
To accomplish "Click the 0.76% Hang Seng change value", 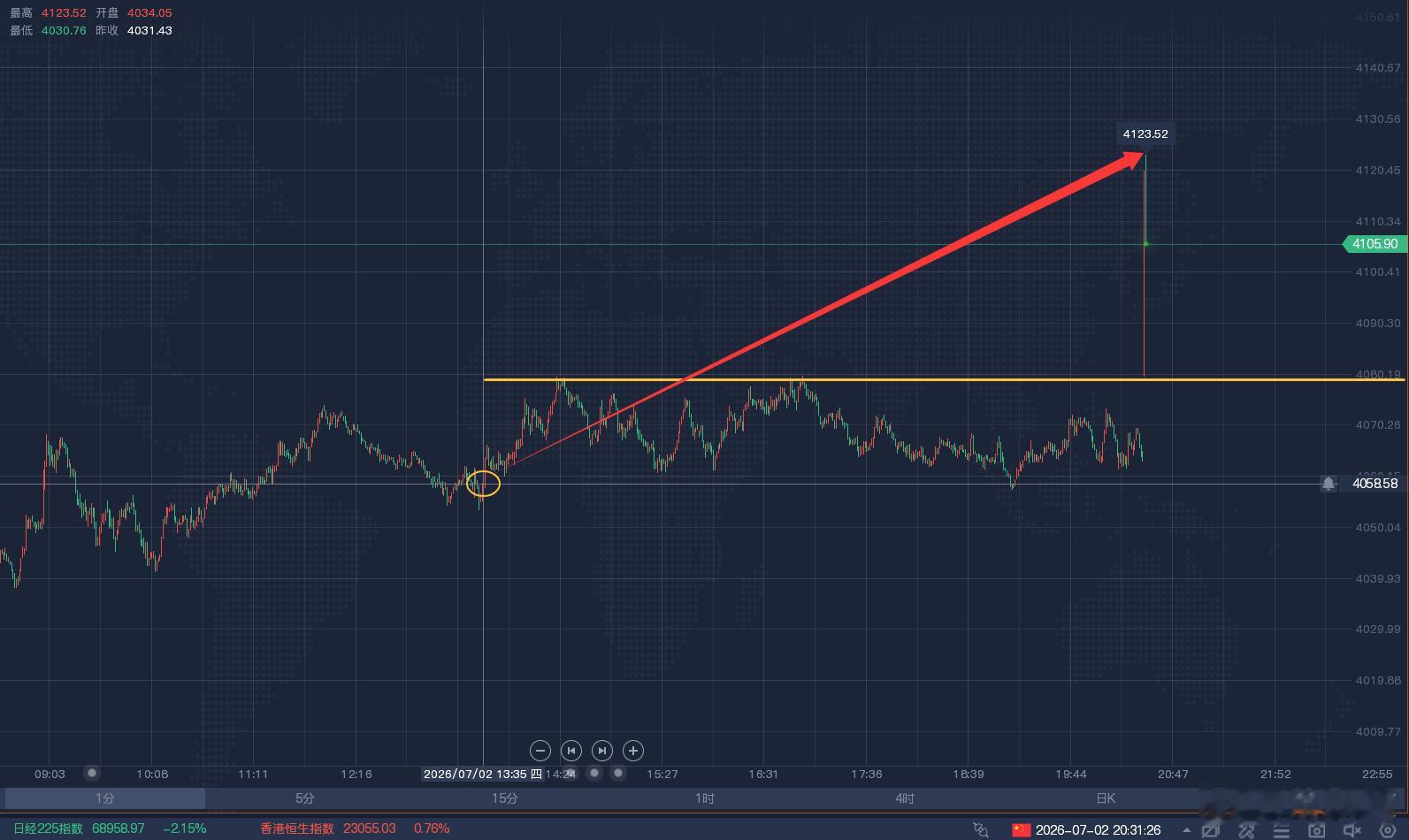I will pos(432,829).
